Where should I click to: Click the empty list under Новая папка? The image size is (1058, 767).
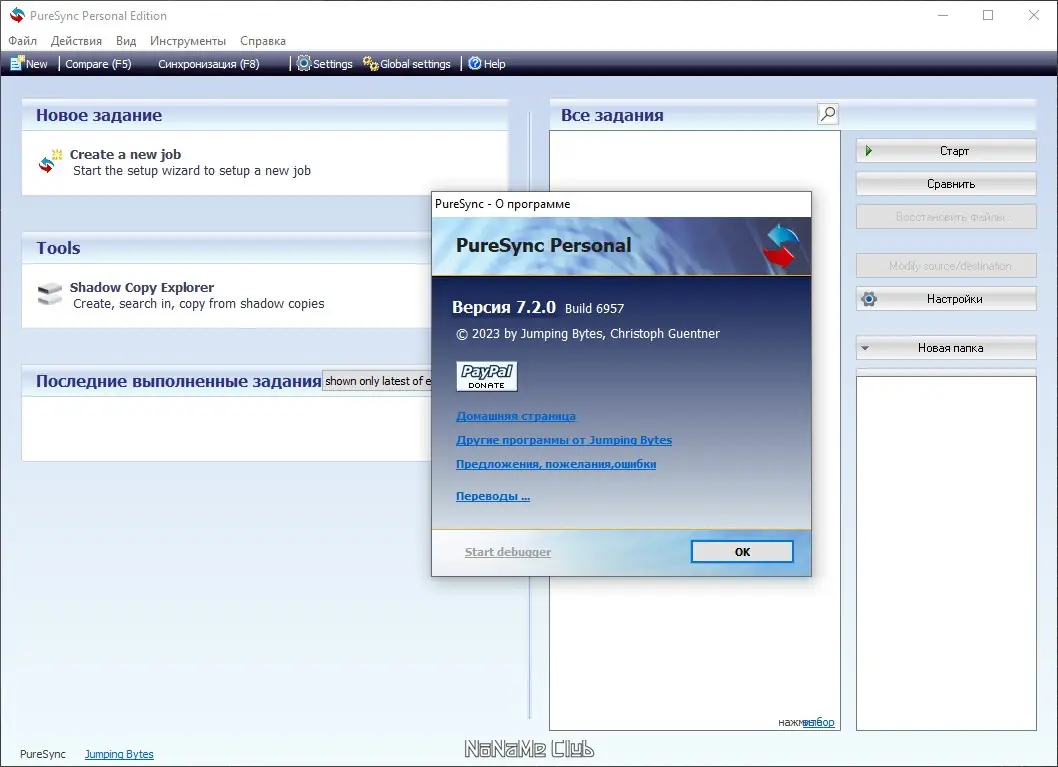pos(946,553)
